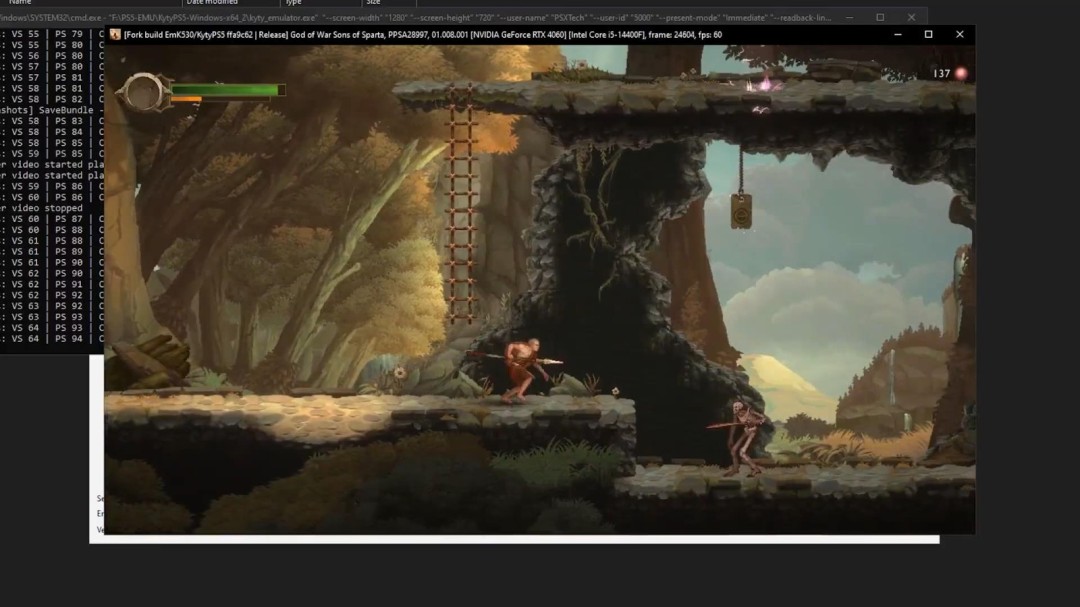Close the cmd.exe console window
The height and width of the screenshot is (607, 1080).
pos(911,17)
